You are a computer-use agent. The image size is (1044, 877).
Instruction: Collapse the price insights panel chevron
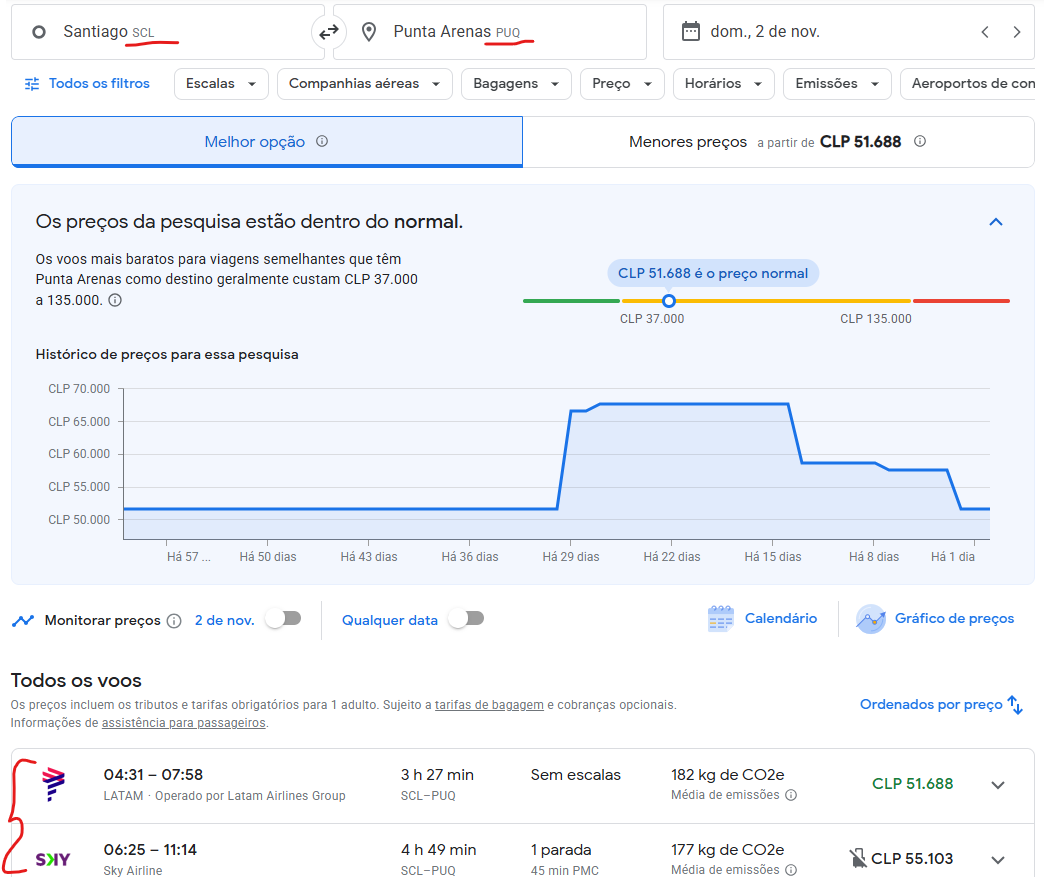pos(995,222)
